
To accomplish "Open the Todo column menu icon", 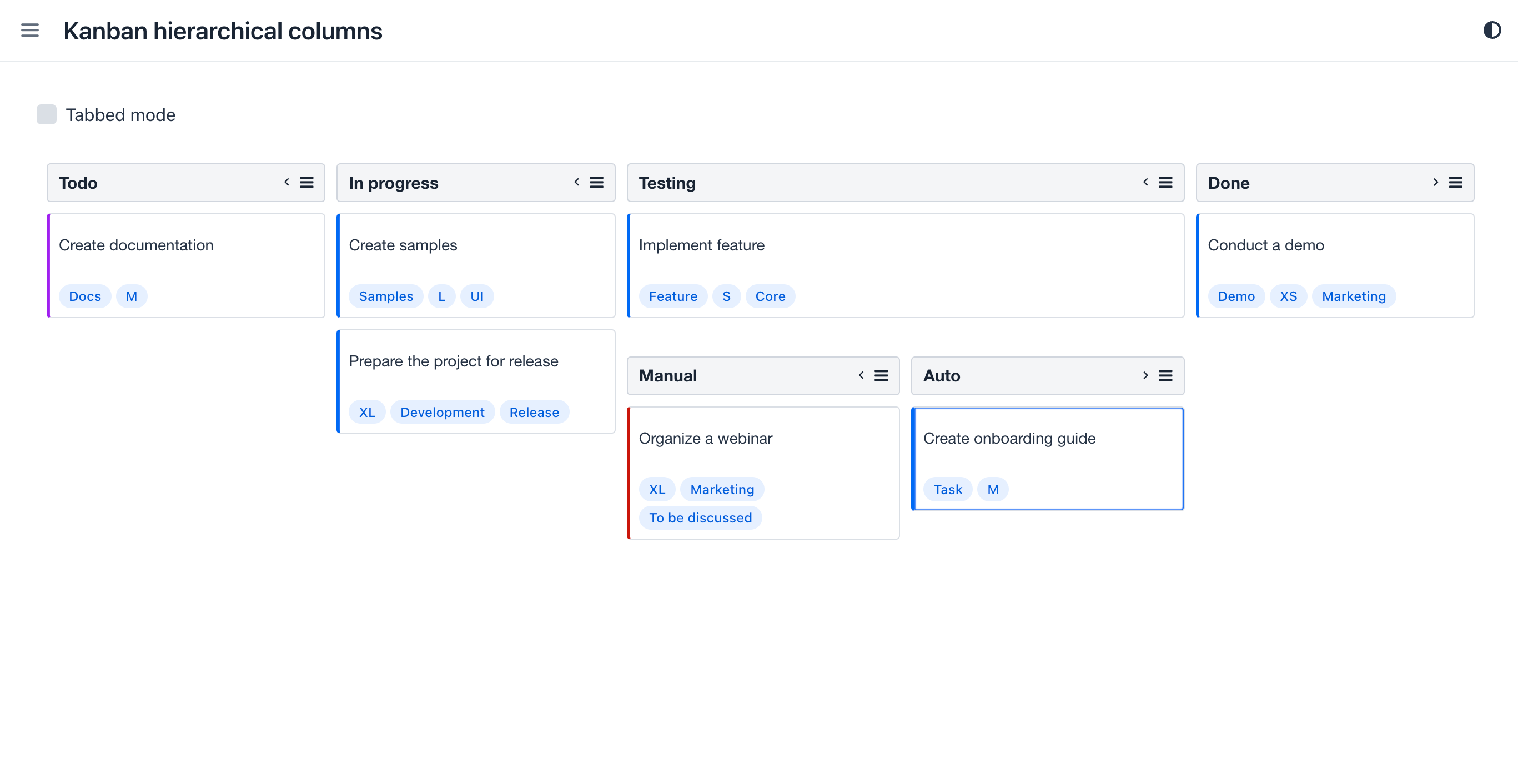I will click(x=306, y=183).
